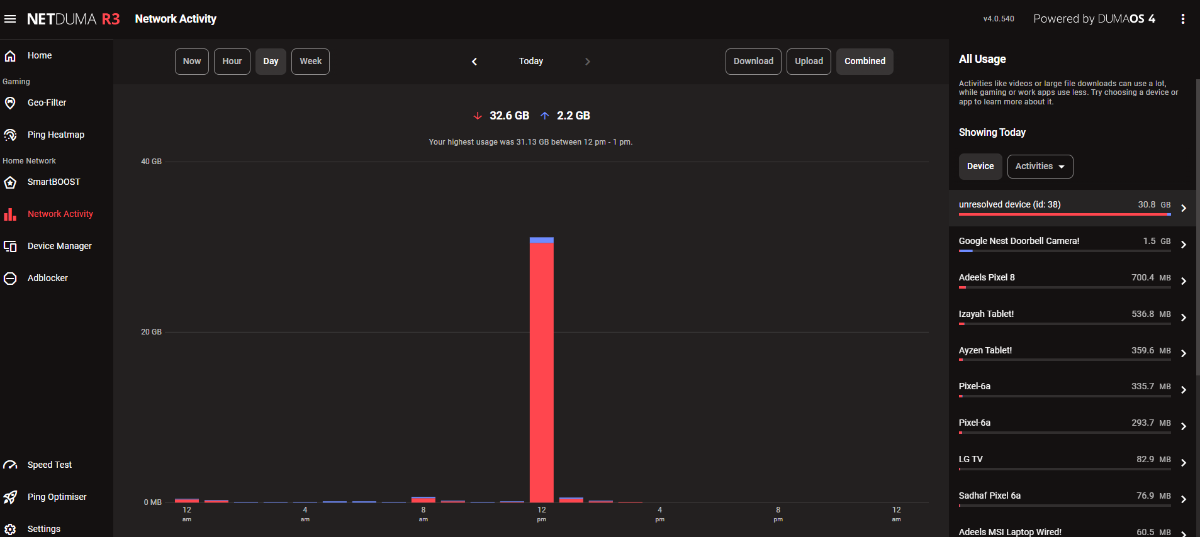The height and width of the screenshot is (537, 1200).
Task: Select the Hour time range tab
Action: pyautogui.click(x=232, y=61)
